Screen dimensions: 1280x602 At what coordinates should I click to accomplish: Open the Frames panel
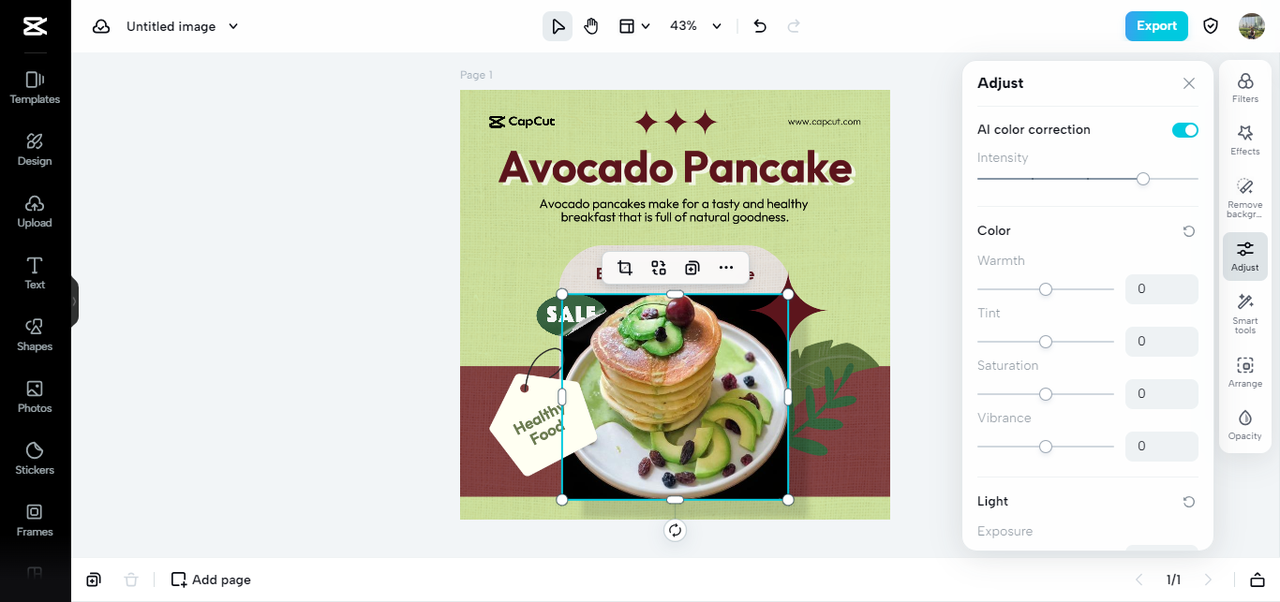point(35,521)
